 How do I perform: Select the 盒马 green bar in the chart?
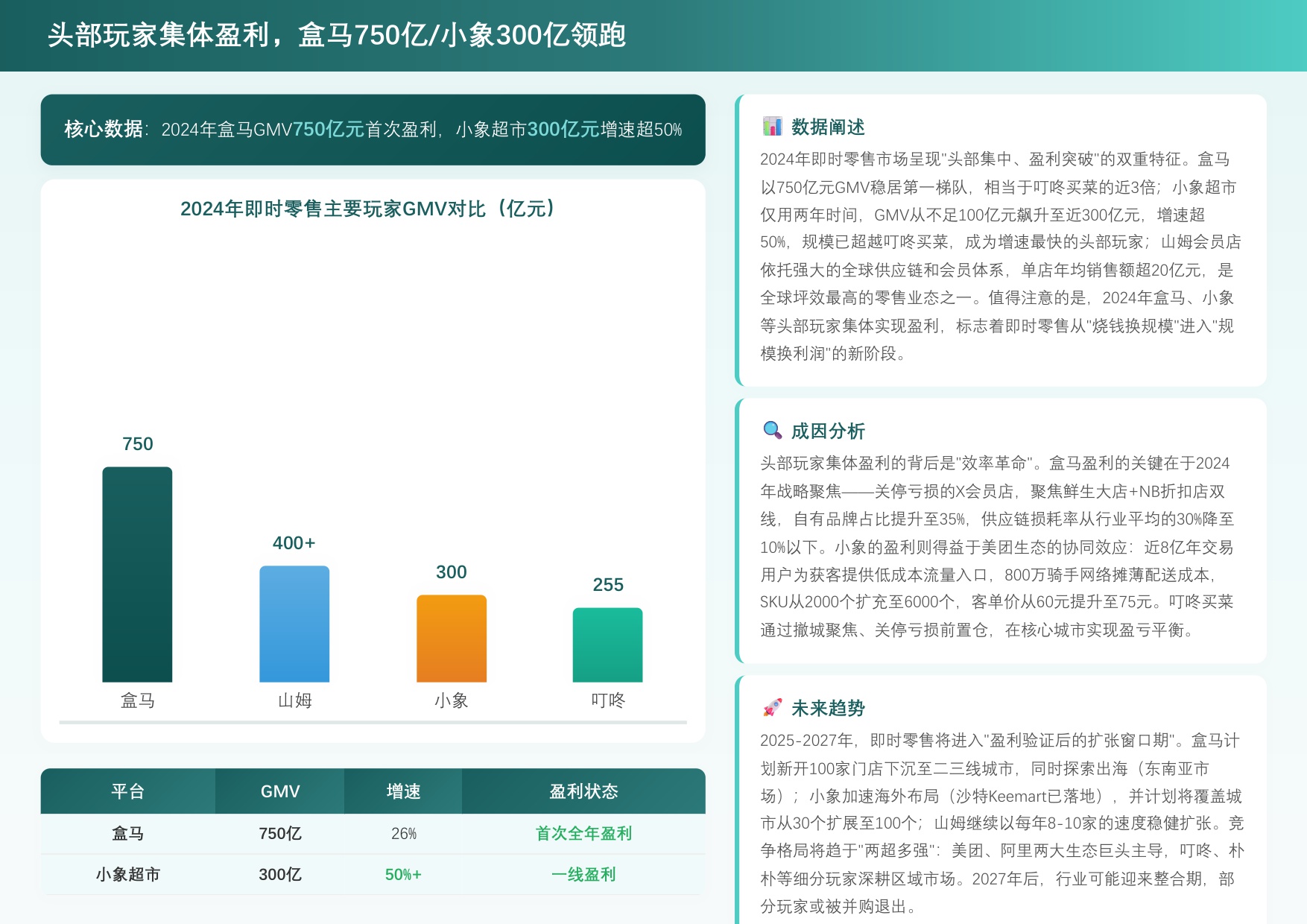138,574
